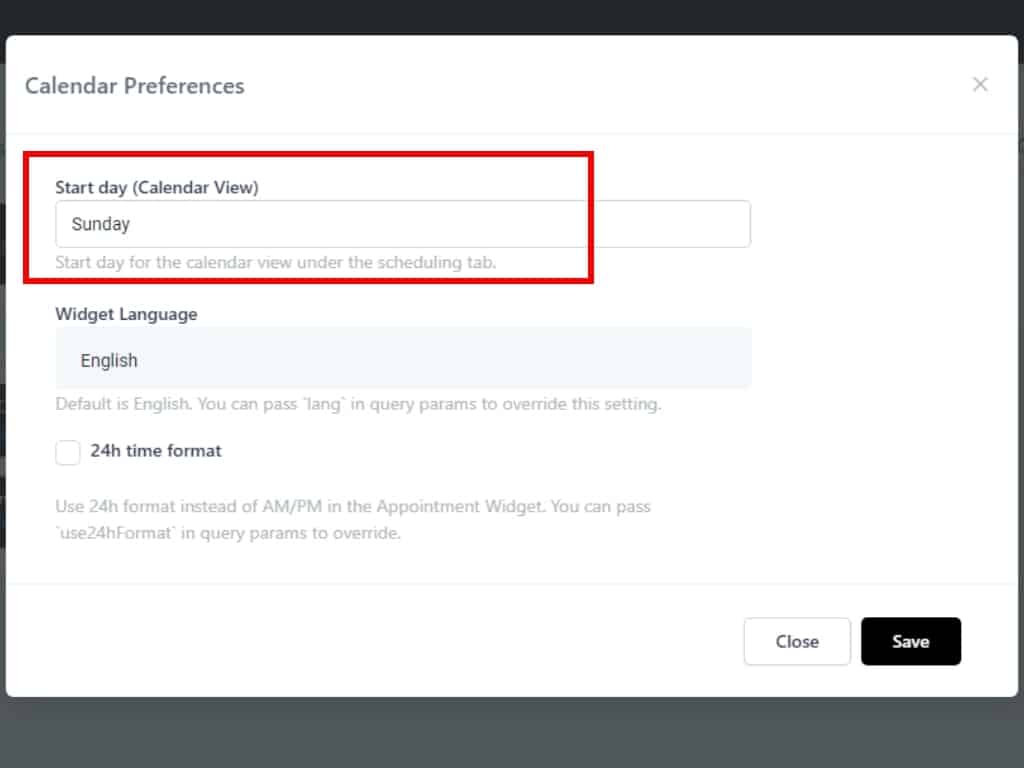Click the dimmed backdrop above the dialog

point(512,16)
